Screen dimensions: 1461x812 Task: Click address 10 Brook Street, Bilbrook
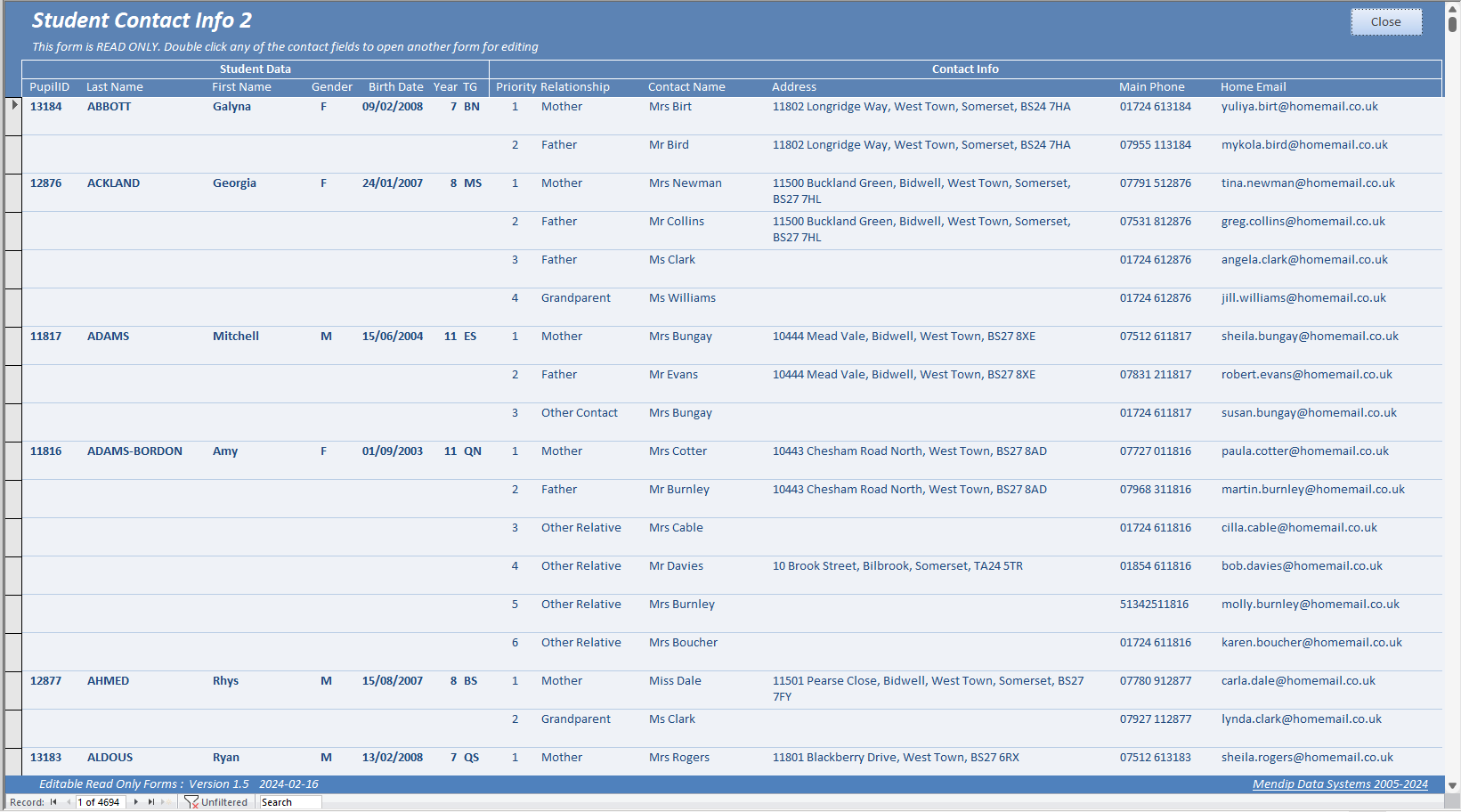coord(897,566)
